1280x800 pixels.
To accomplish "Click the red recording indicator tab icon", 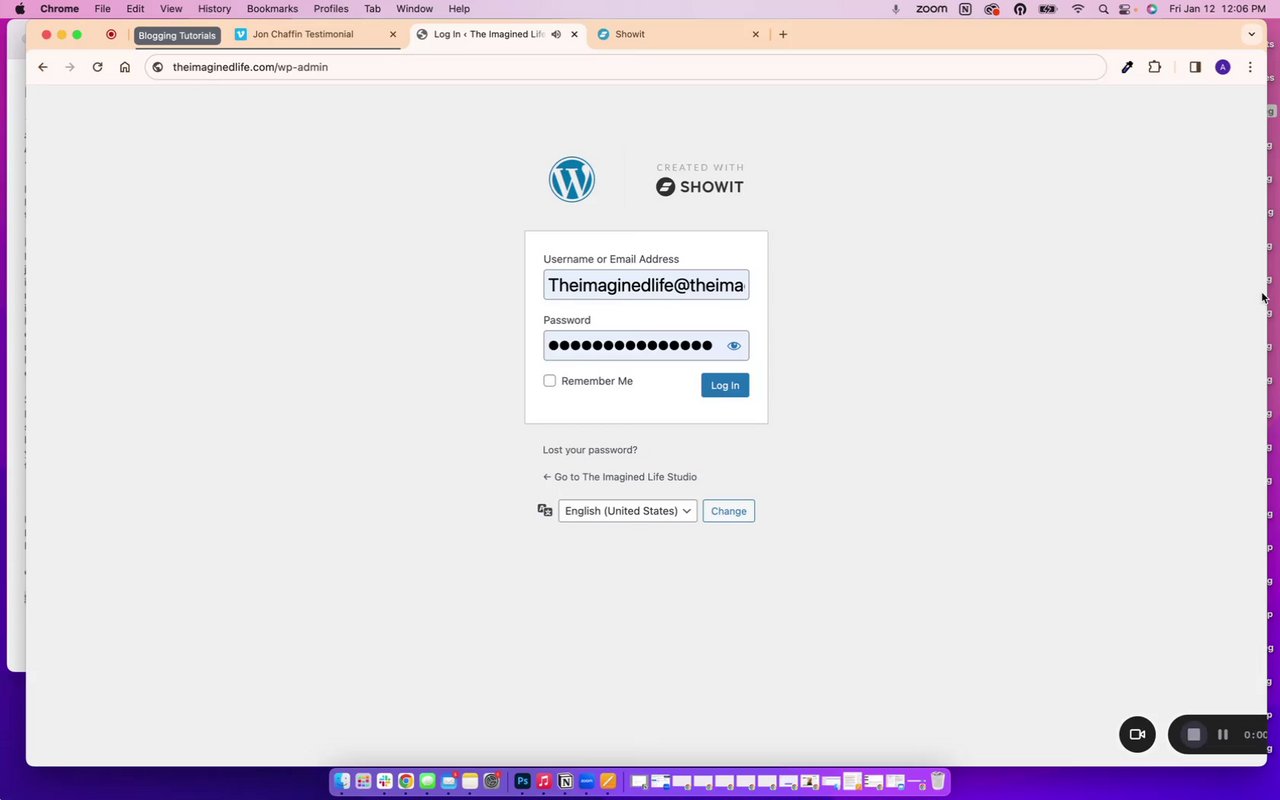I will (111, 34).
